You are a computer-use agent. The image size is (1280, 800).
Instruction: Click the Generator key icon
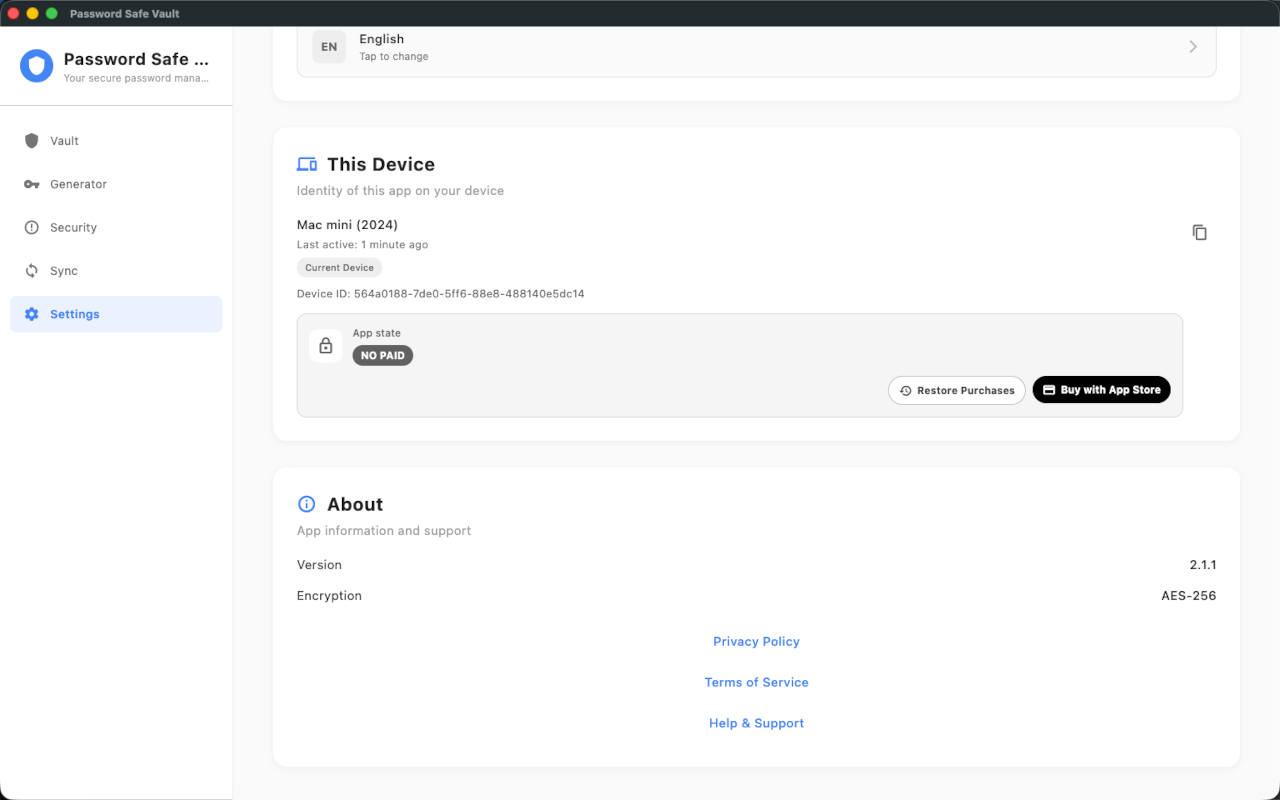(31, 184)
